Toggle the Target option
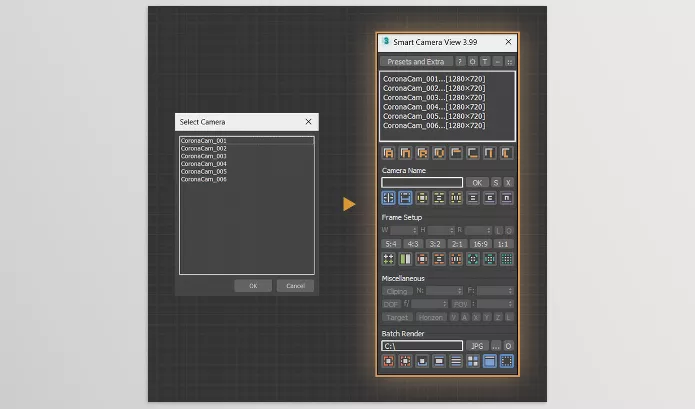695x409 pixels. (x=397, y=317)
